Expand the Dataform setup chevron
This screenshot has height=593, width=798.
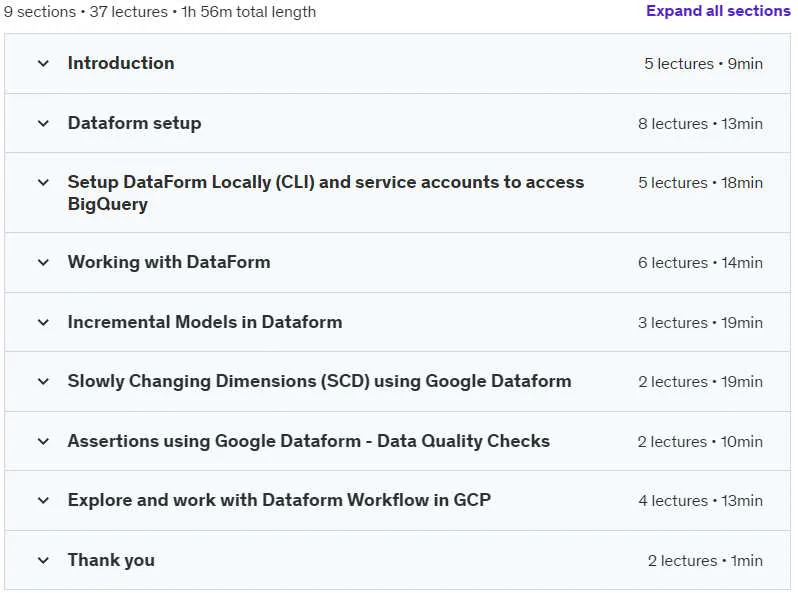coord(43,123)
